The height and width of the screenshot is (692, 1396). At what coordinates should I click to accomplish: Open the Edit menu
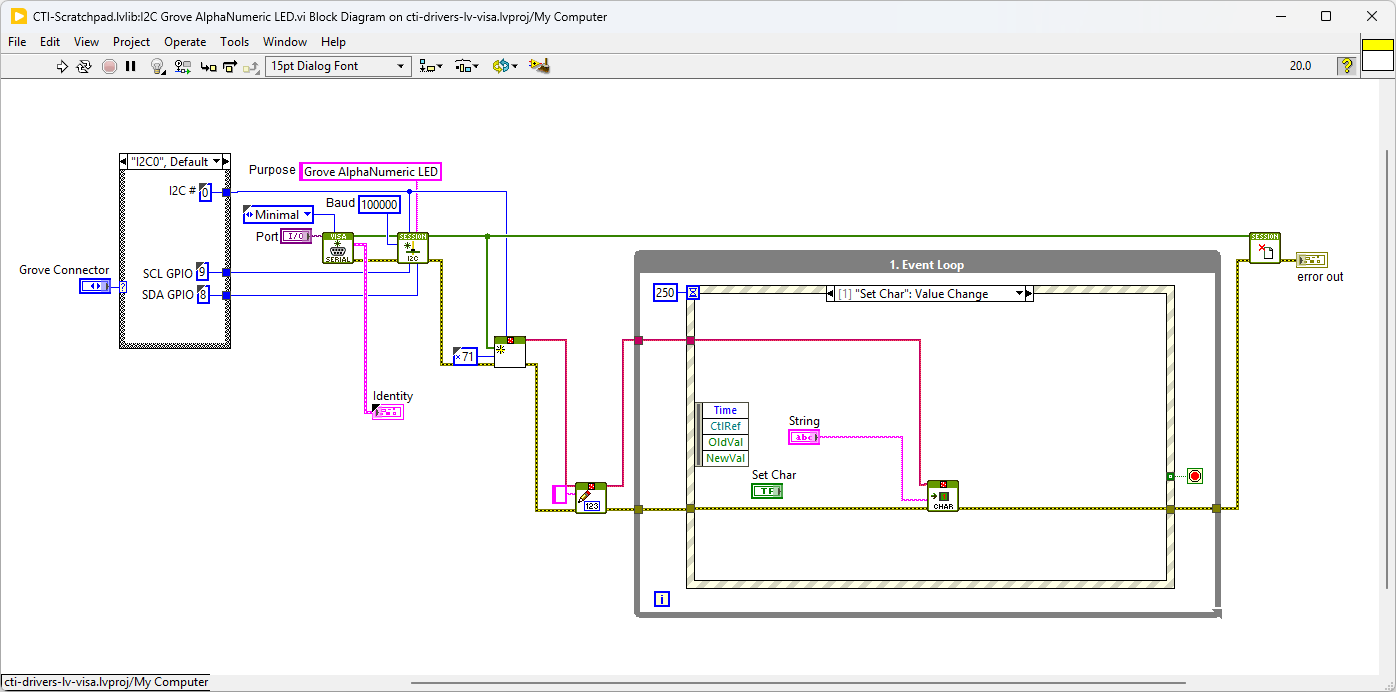pos(50,42)
